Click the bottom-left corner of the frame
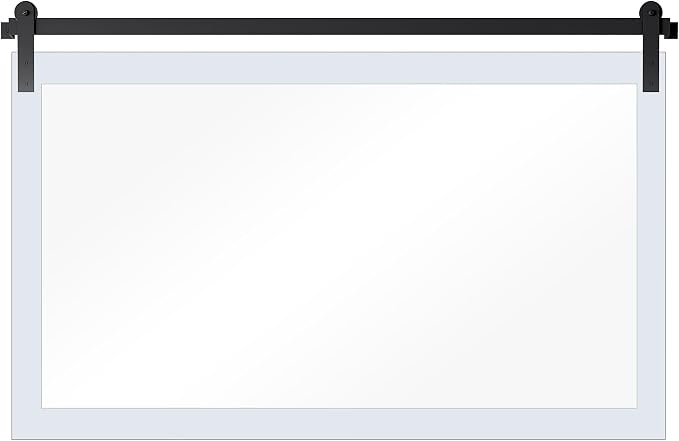This screenshot has width=679, height=441. [14, 437]
